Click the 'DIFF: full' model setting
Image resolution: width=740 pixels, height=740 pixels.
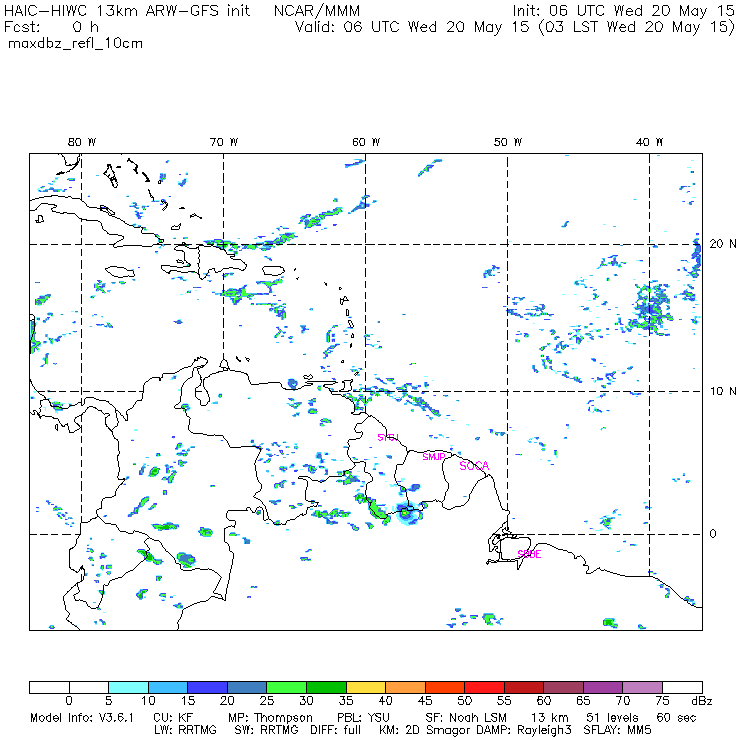click(x=336, y=730)
